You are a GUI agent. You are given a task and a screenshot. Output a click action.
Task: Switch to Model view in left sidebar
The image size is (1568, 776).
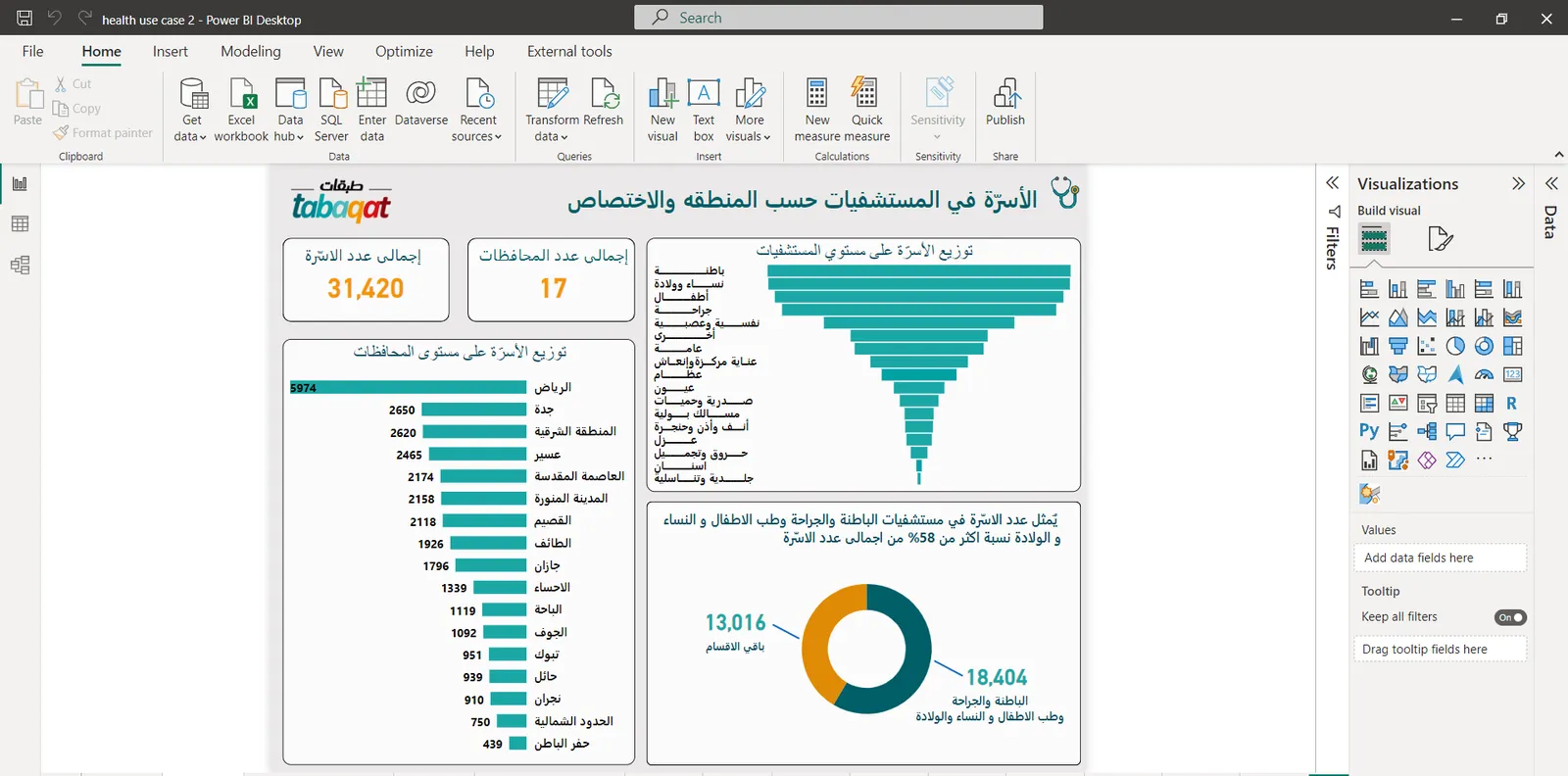20,266
